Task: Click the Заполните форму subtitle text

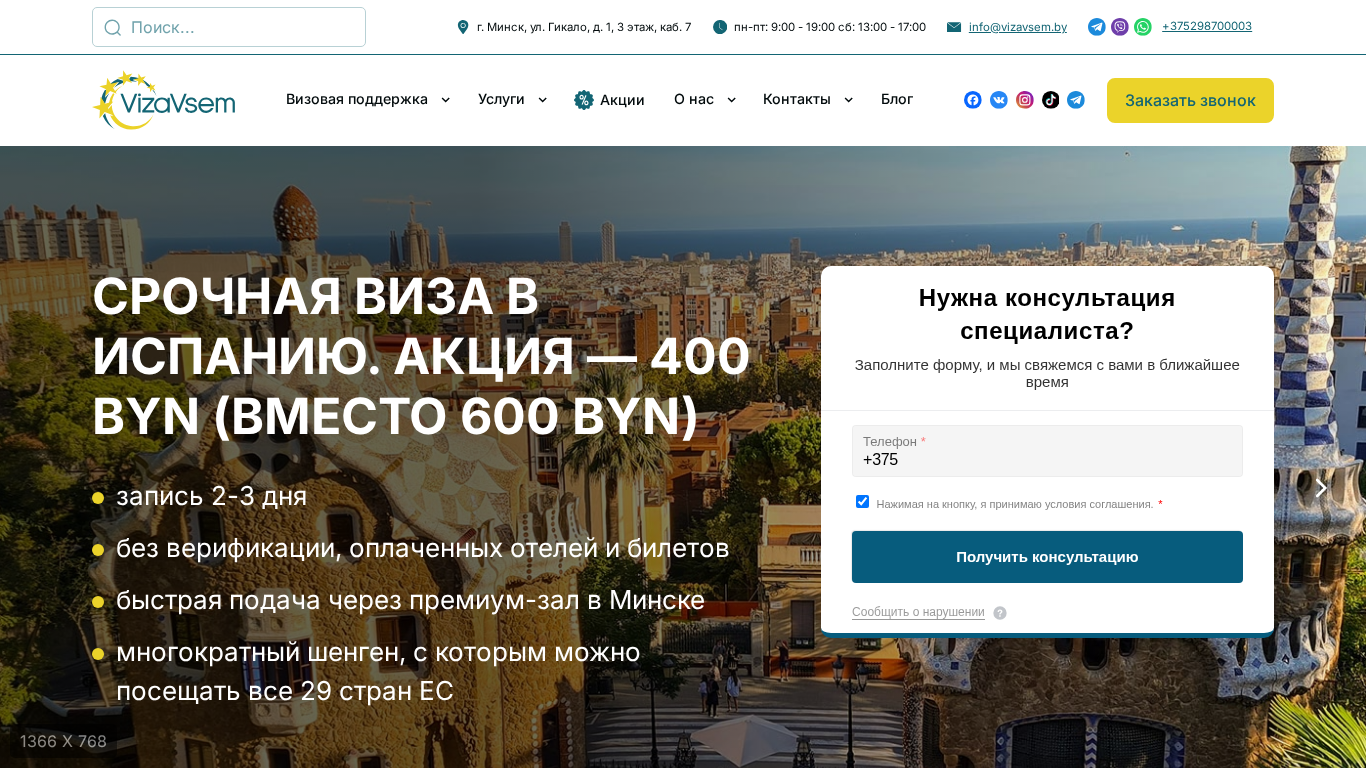Action: point(1047,373)
